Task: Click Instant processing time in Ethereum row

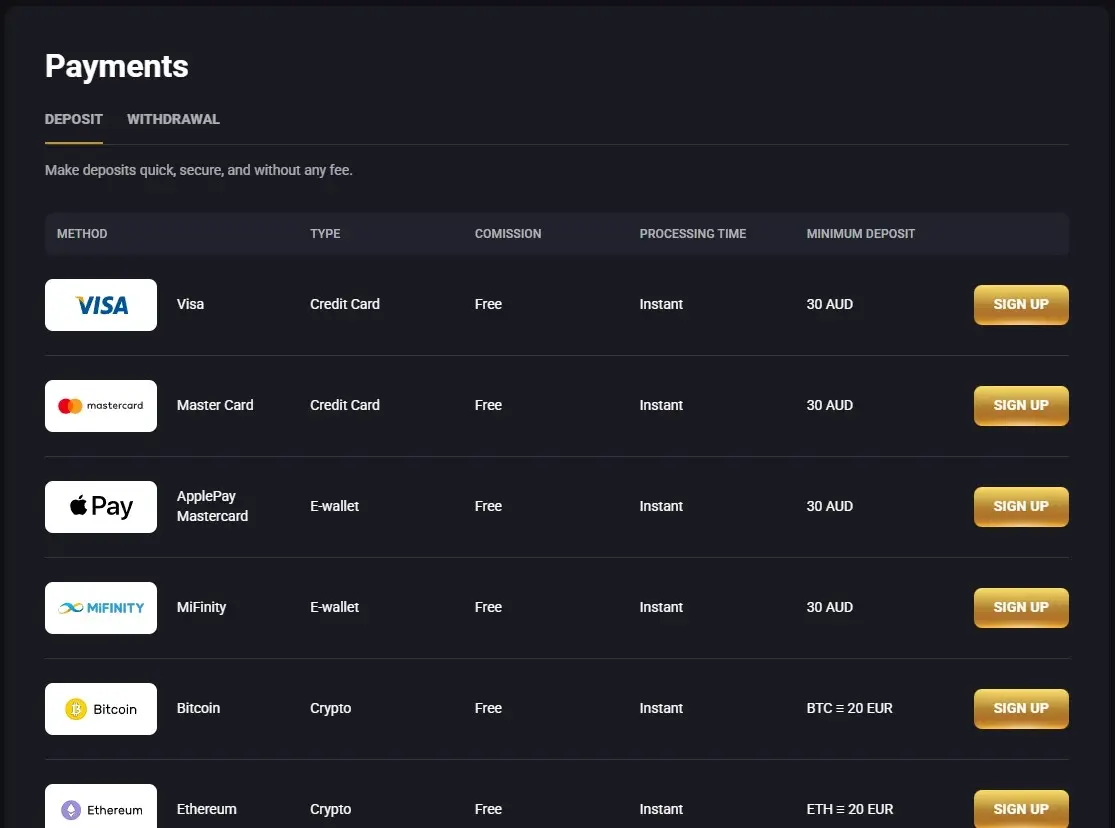Action: [x=661, y=809]
